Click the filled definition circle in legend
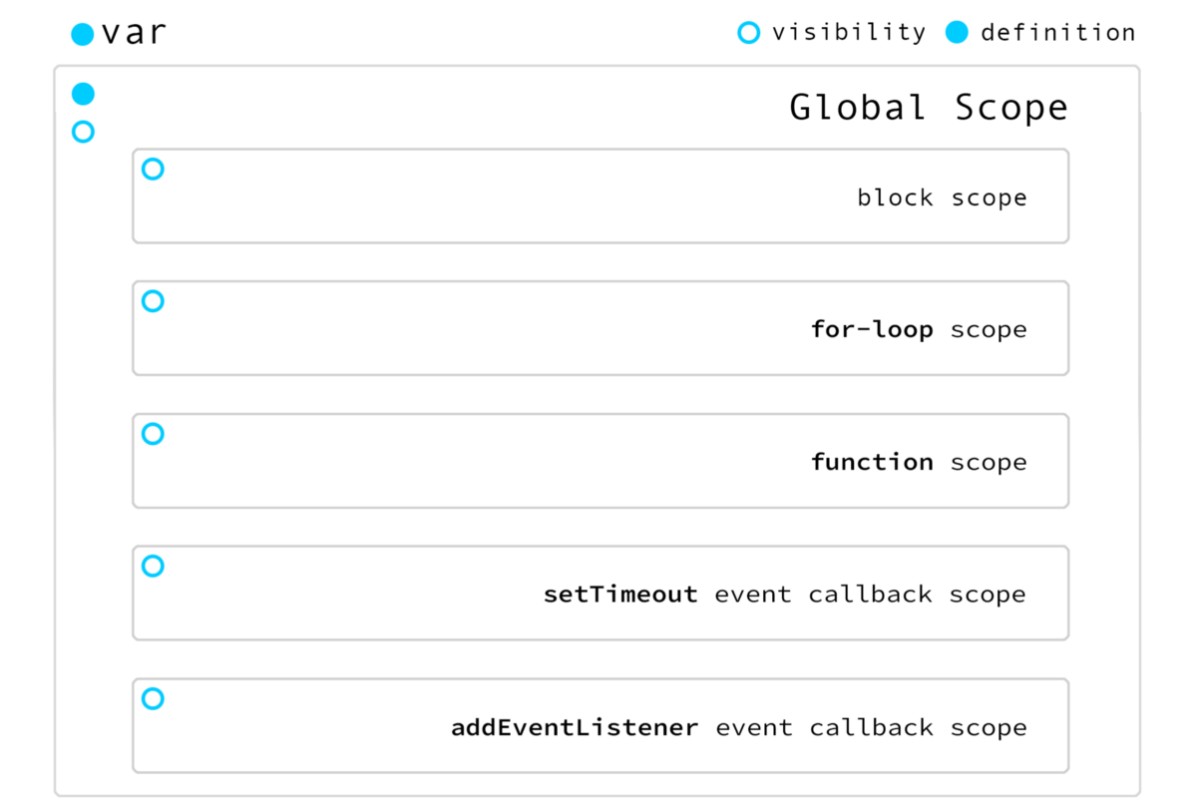1197x800 pixels. (x=957, y=32)
